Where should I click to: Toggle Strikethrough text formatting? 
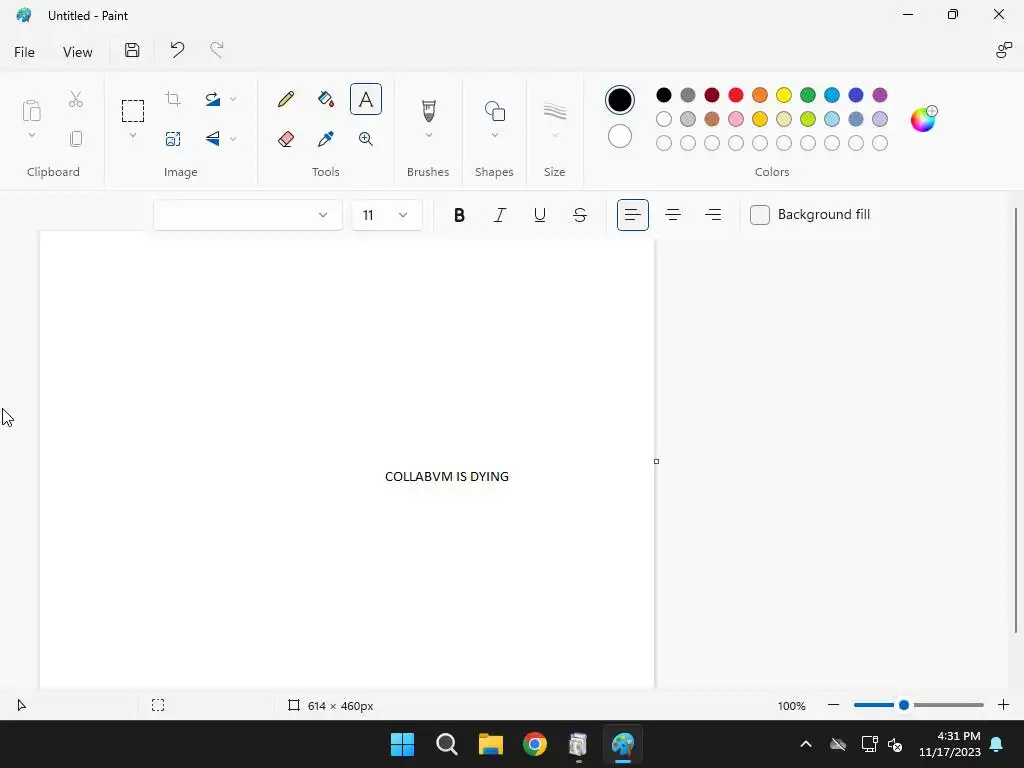pyautogui.click(x=580, y=215)
